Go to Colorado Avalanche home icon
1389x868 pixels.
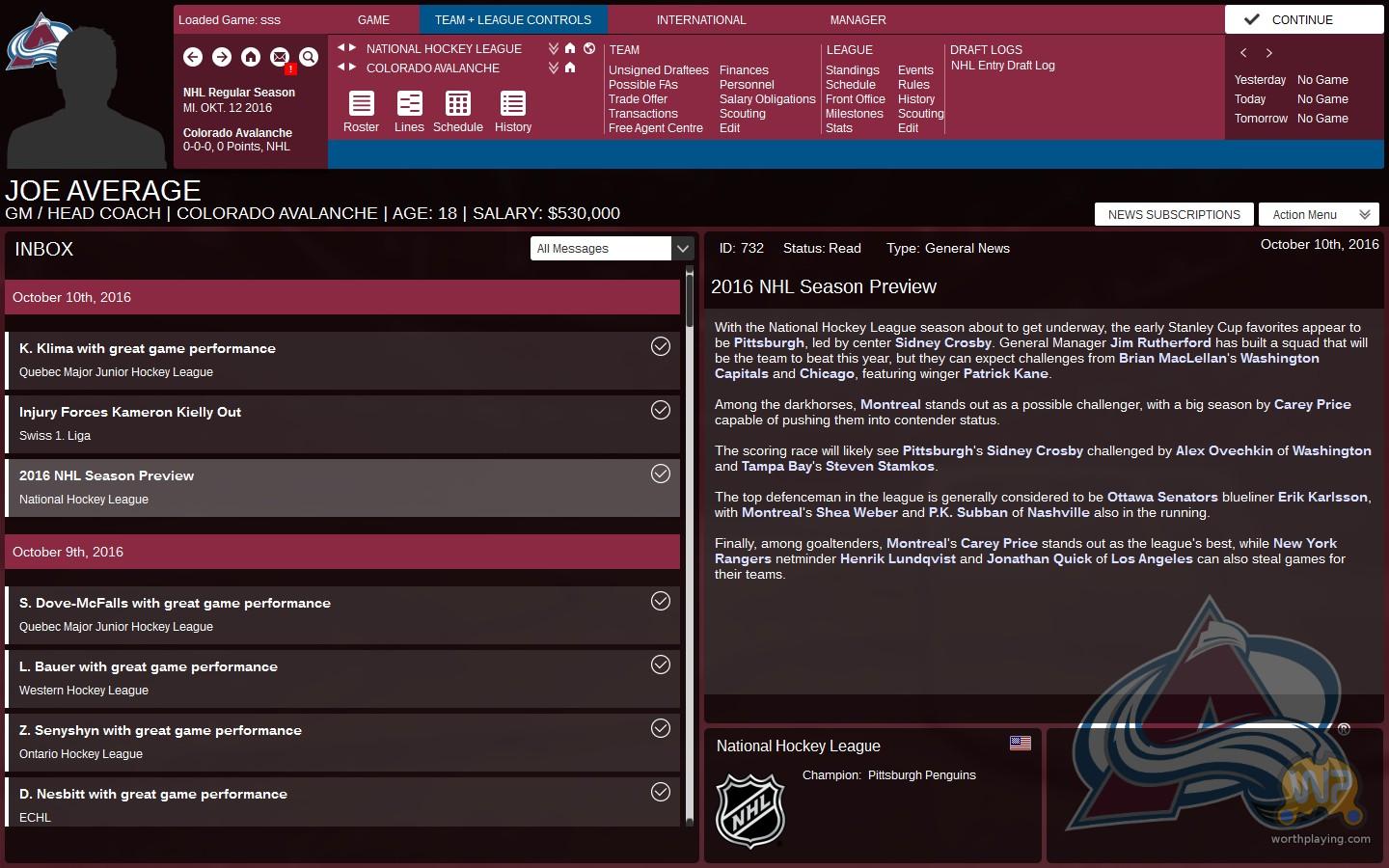click(x=570, y=68)
